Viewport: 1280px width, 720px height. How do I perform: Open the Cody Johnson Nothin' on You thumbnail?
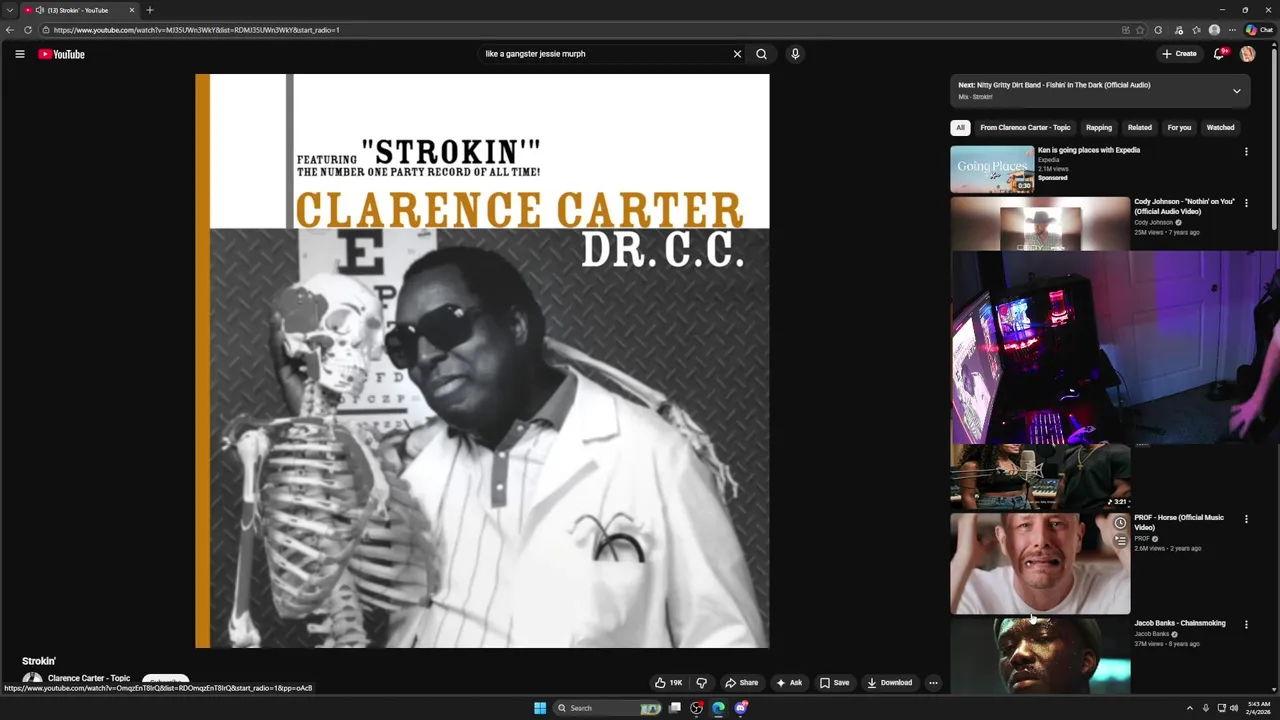tap(1040, 224)
